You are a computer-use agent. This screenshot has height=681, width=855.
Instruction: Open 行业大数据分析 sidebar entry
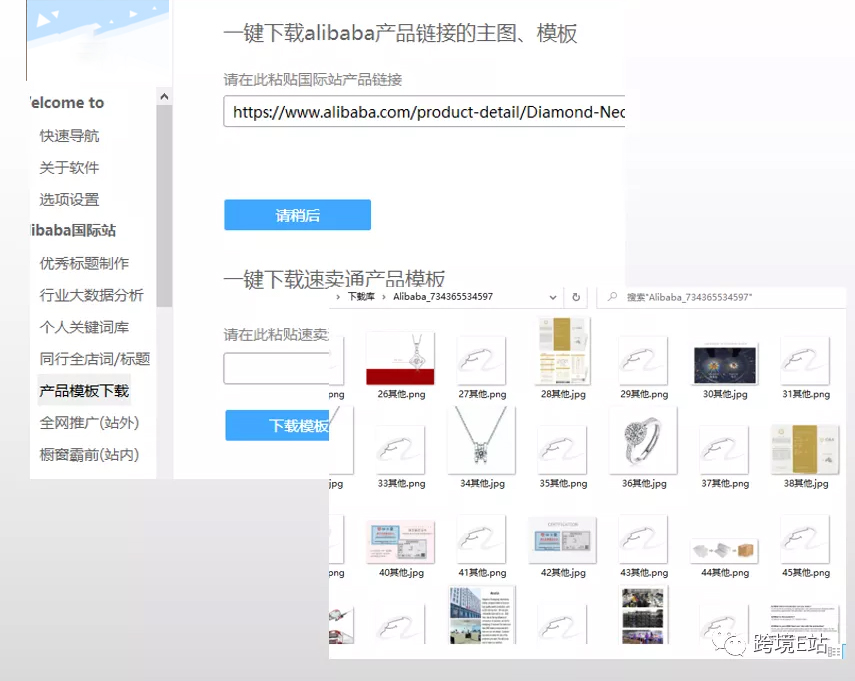coord(91,295)
